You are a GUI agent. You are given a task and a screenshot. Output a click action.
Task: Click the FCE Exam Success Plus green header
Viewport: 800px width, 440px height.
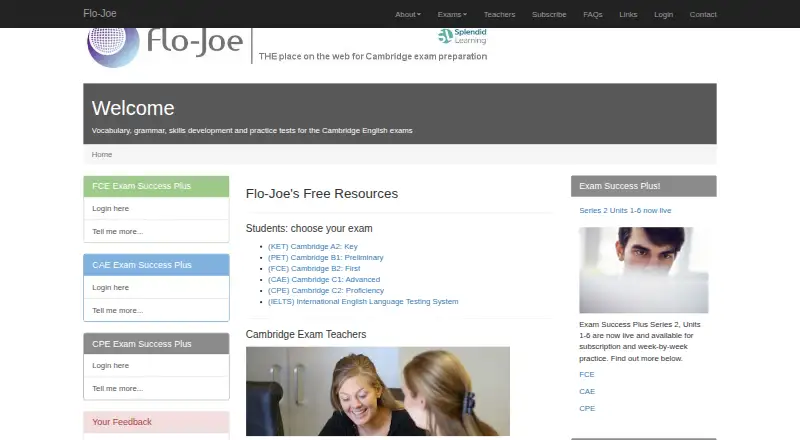click(x=156, y=186)
